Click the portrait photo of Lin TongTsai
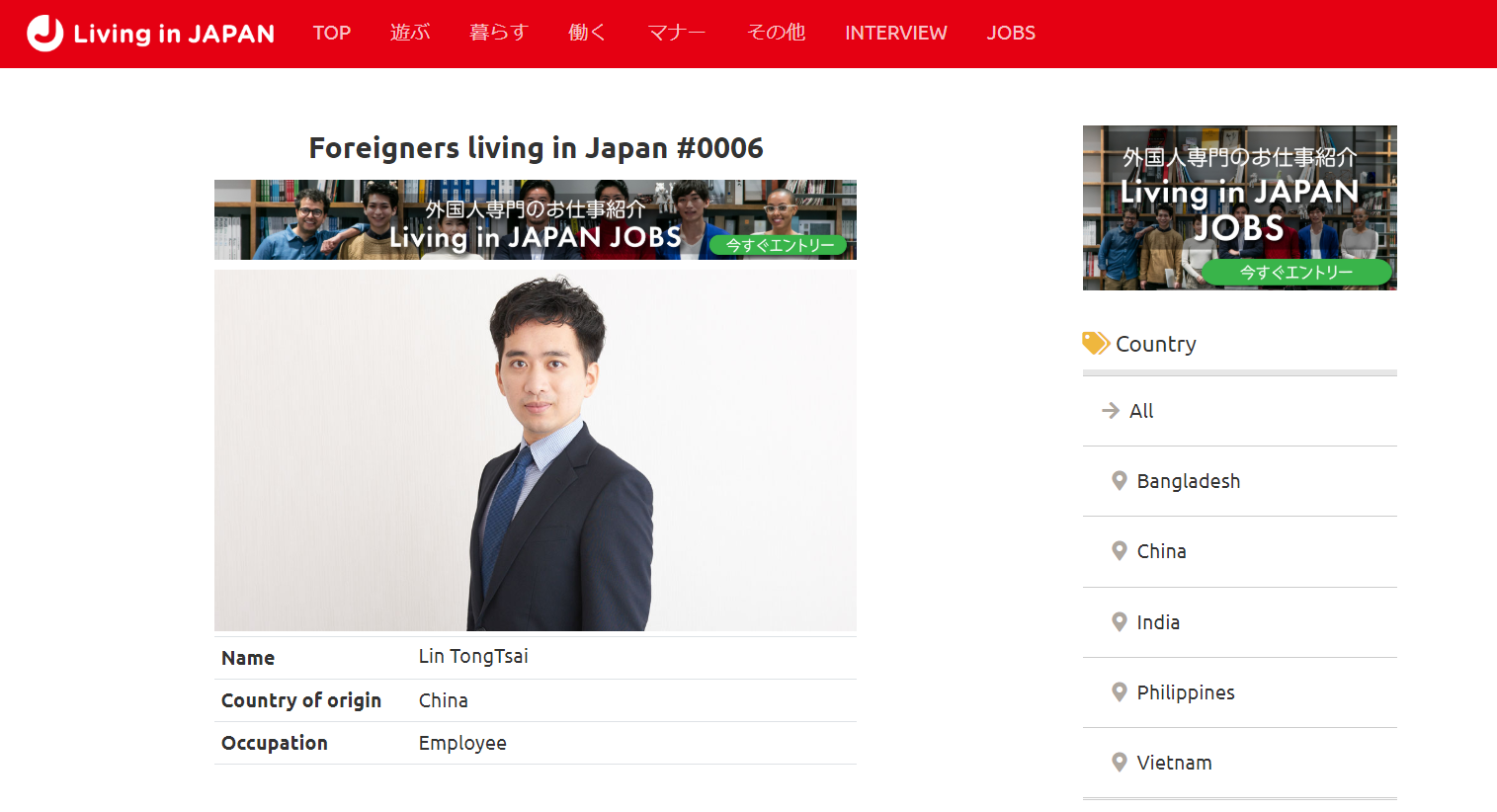This screenshot has height=812, width=1497. [536, 450]
